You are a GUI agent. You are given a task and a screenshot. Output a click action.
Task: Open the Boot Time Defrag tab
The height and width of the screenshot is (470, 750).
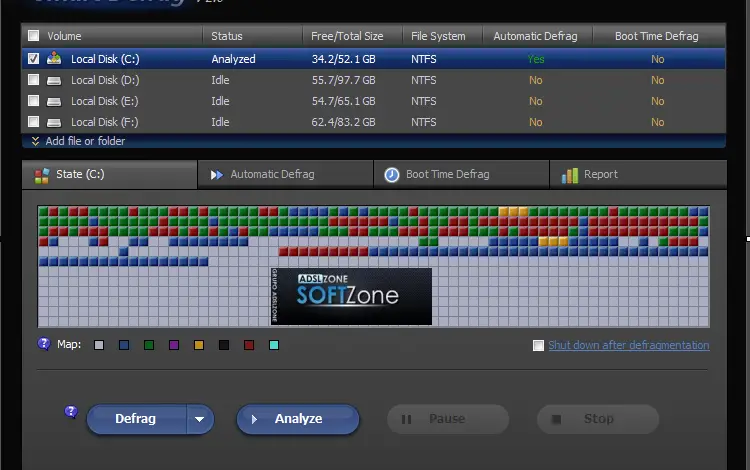tap(447, 174)
